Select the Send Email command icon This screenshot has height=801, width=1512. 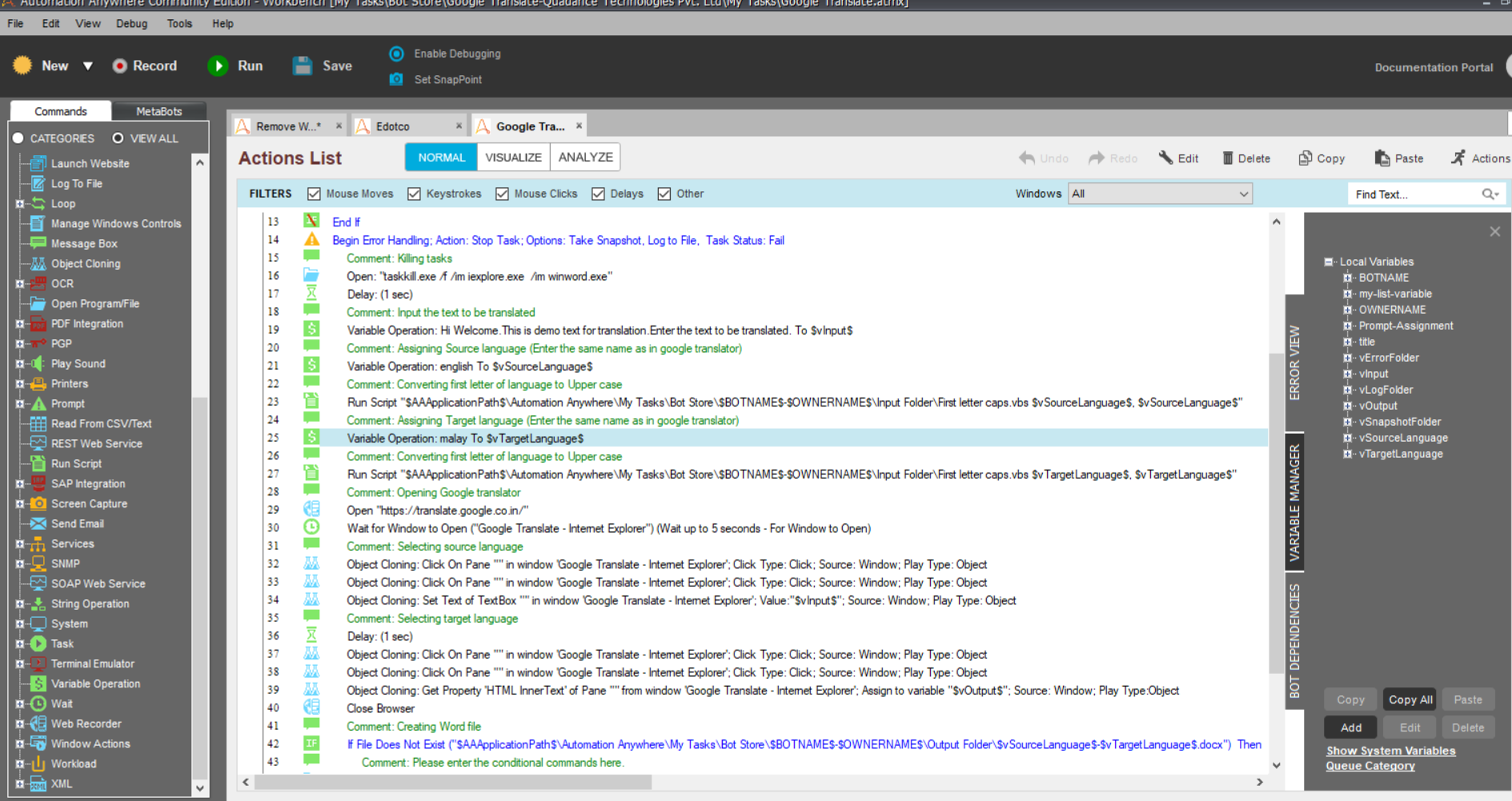point(38,523)
